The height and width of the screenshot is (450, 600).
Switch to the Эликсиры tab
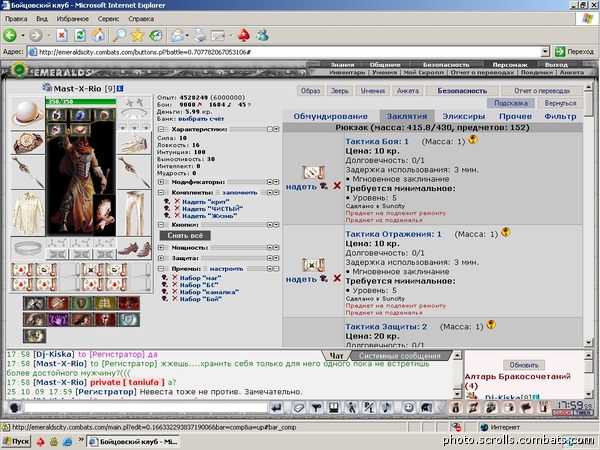pyautogui.click(x=463, y=116)
